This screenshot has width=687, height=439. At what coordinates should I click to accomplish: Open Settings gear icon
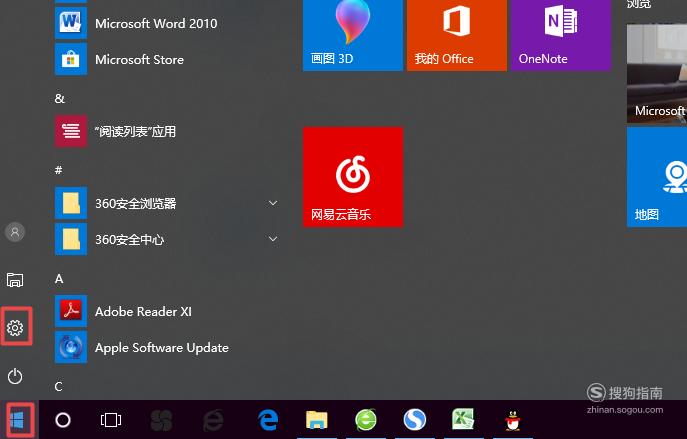click(15, 327)
